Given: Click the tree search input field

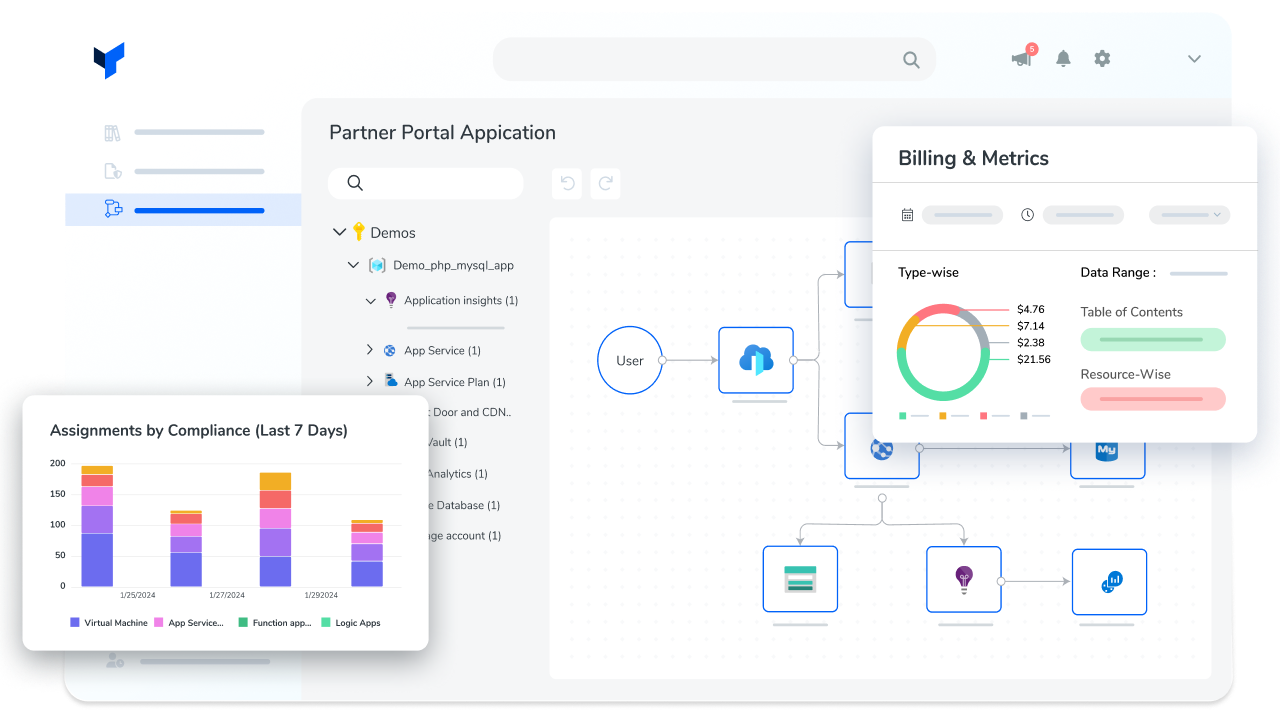Looking at the screenshot, I should point(426,183).
